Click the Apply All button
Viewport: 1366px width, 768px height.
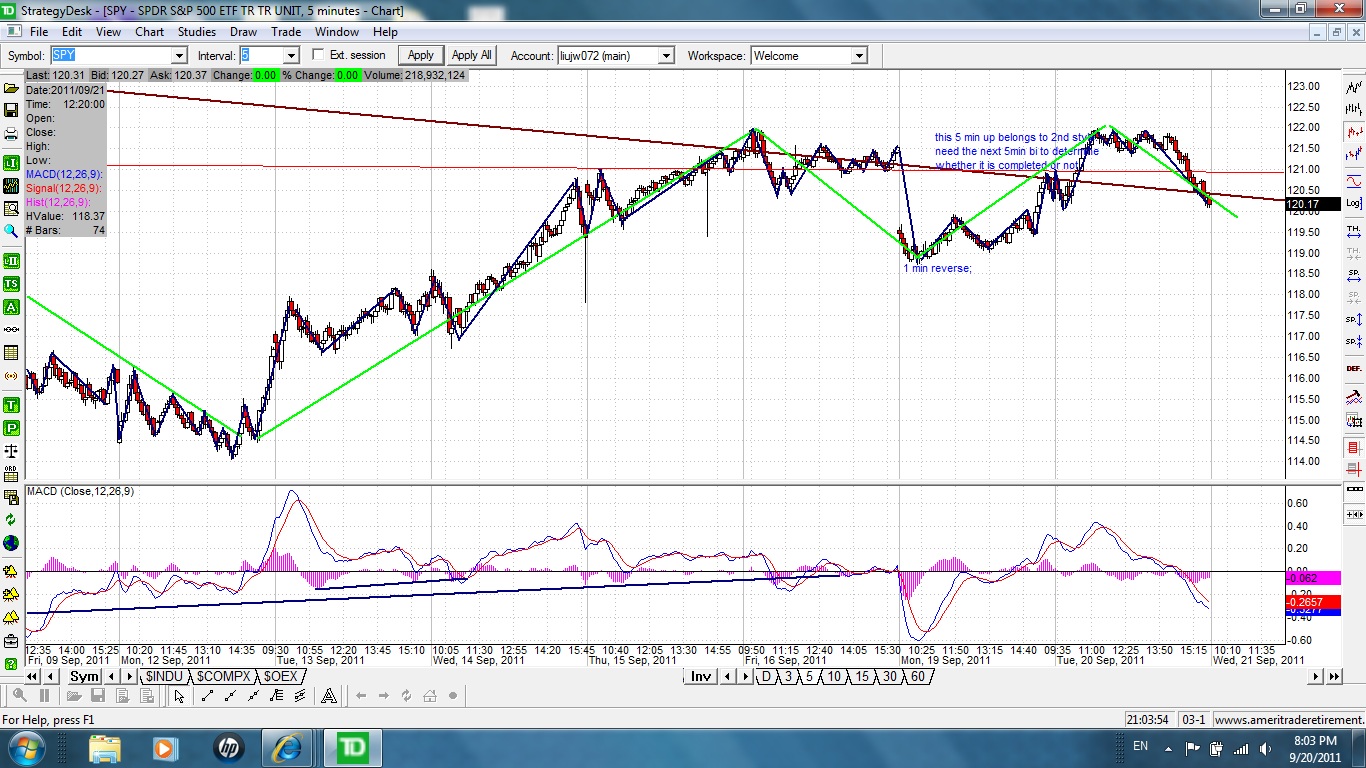[x=472, y=55]
